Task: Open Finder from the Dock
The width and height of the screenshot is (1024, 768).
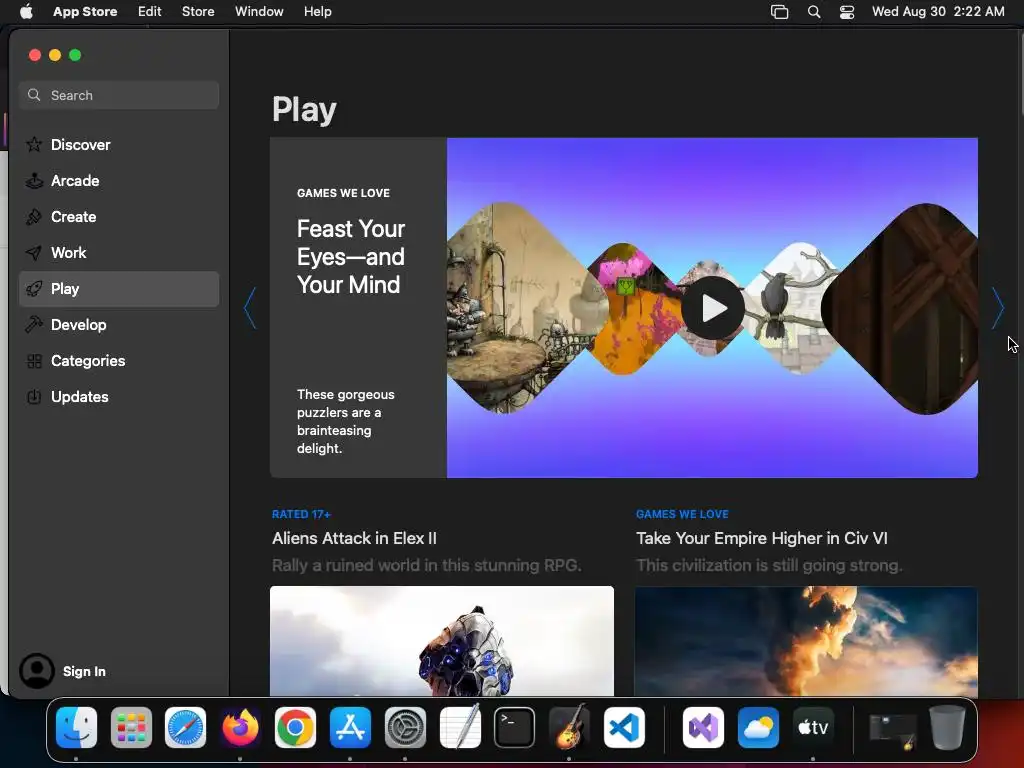Action: click(76, 728)
